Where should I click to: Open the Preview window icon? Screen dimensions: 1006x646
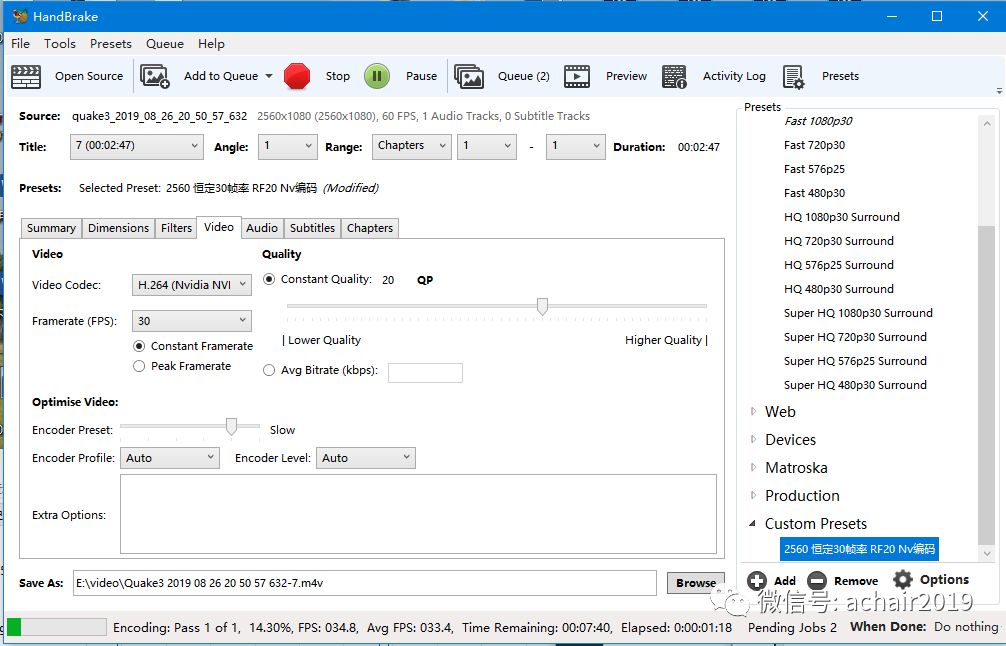point(578,76)
